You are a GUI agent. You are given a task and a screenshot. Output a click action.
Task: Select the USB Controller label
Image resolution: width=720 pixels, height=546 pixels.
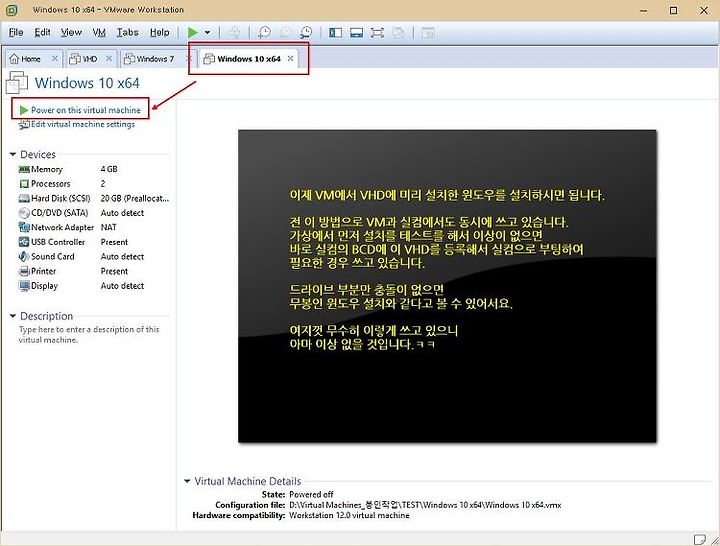pos(58,242)
